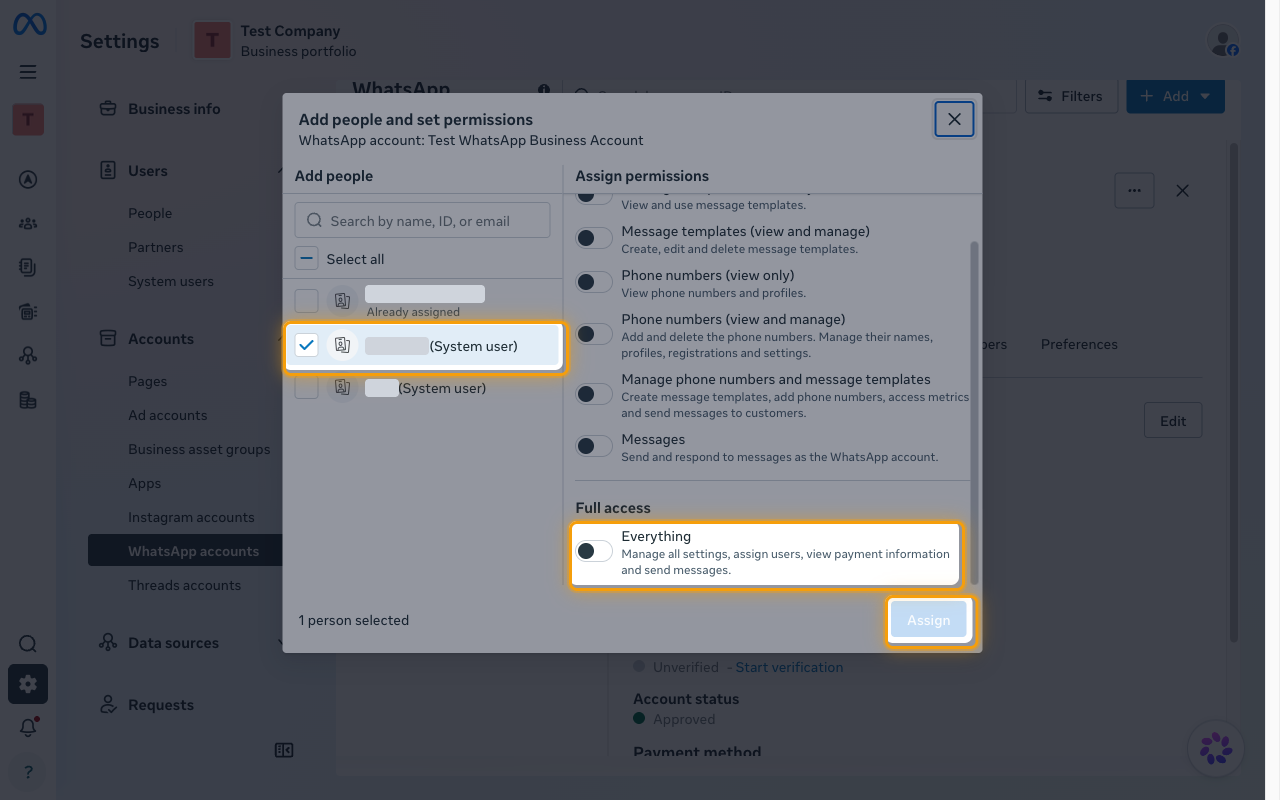Enable Message templates (view and manage) toggle
This screenshot has width=1280, height=800.
tap(594, 238)
